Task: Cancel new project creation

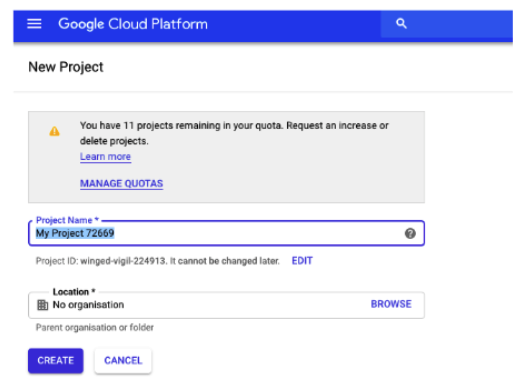Action: [123, 361]
